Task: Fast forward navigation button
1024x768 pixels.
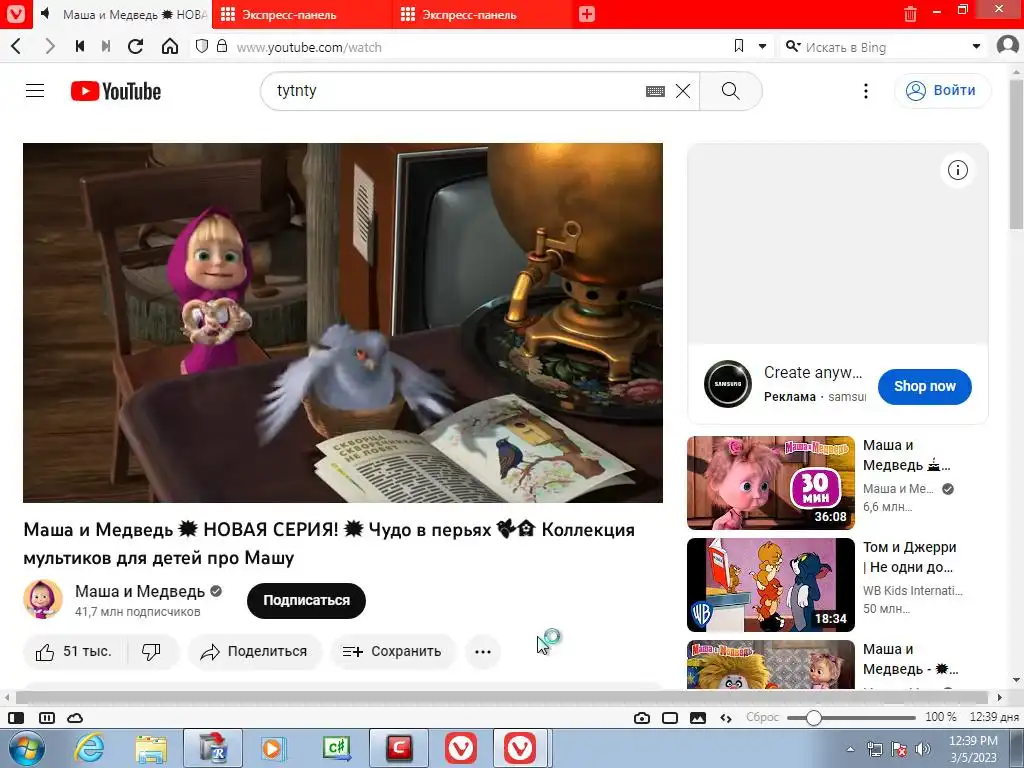Action: tap(106, 46)
